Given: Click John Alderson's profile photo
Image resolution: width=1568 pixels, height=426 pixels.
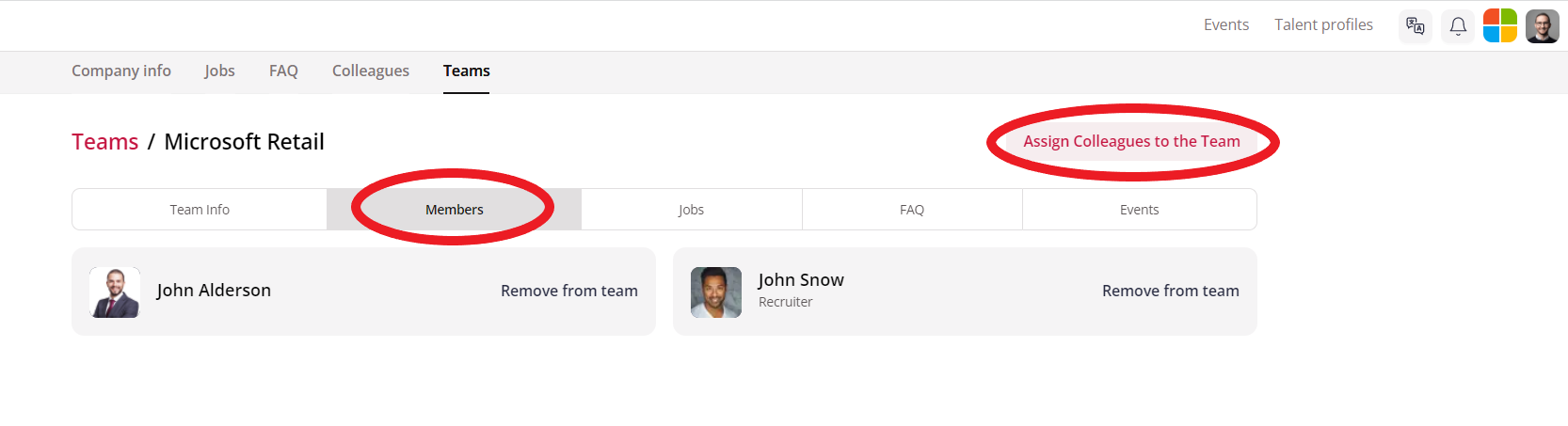Looking at the screenshot, I should tap(115, 292).
